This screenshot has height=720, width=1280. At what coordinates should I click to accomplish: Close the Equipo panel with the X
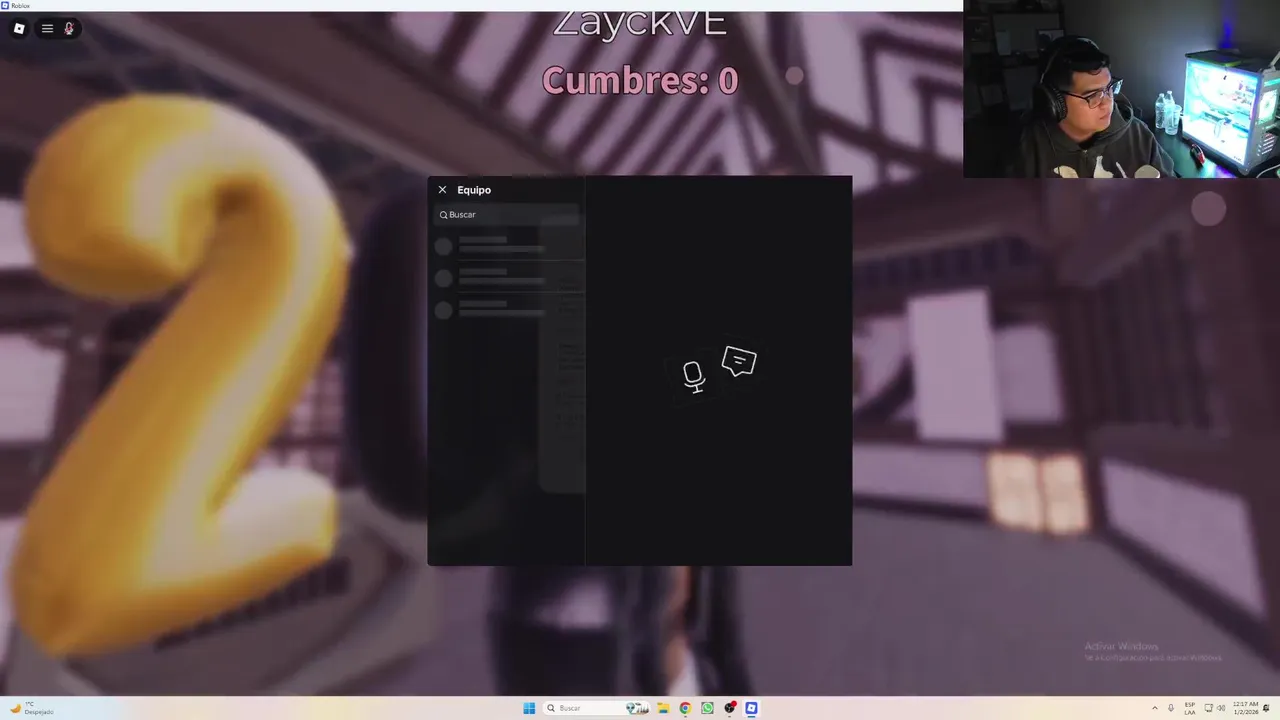click(x=442, y=190)
